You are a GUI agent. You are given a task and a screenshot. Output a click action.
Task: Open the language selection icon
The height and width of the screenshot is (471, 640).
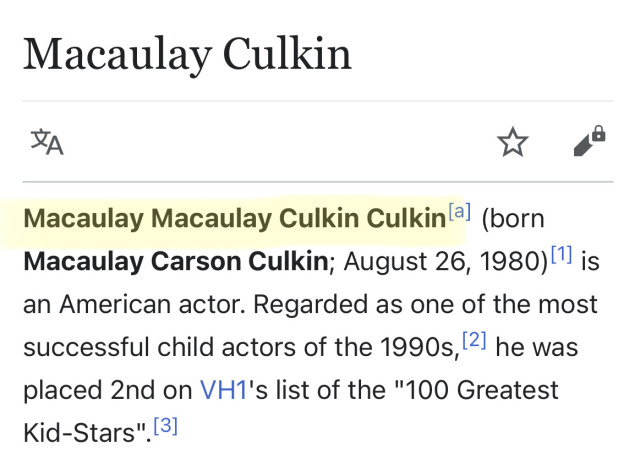coord(47,143)
